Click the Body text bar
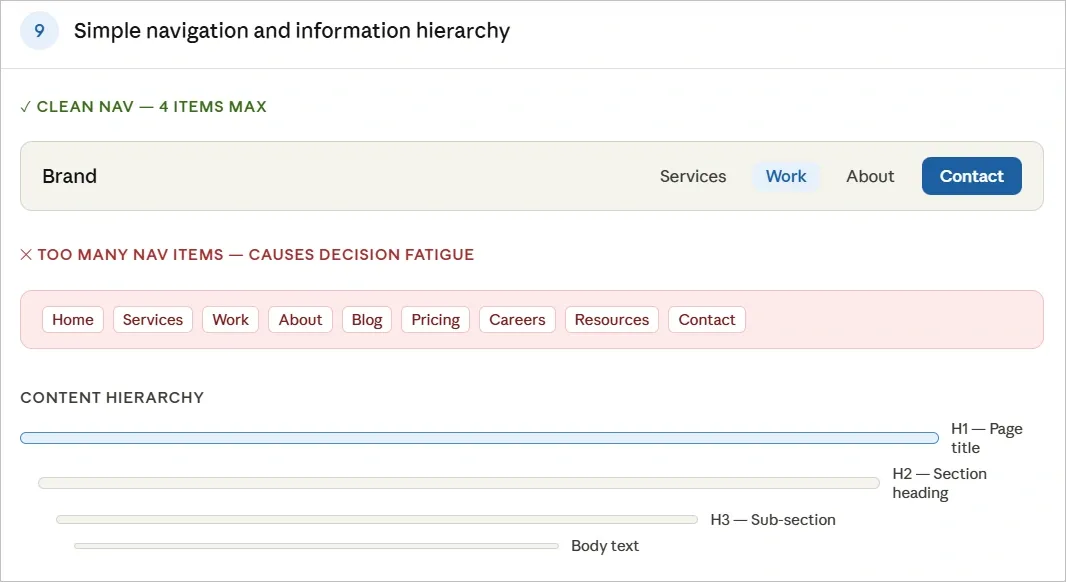Viewport: 1066px width, 582px height. click(x=315, y=546)
